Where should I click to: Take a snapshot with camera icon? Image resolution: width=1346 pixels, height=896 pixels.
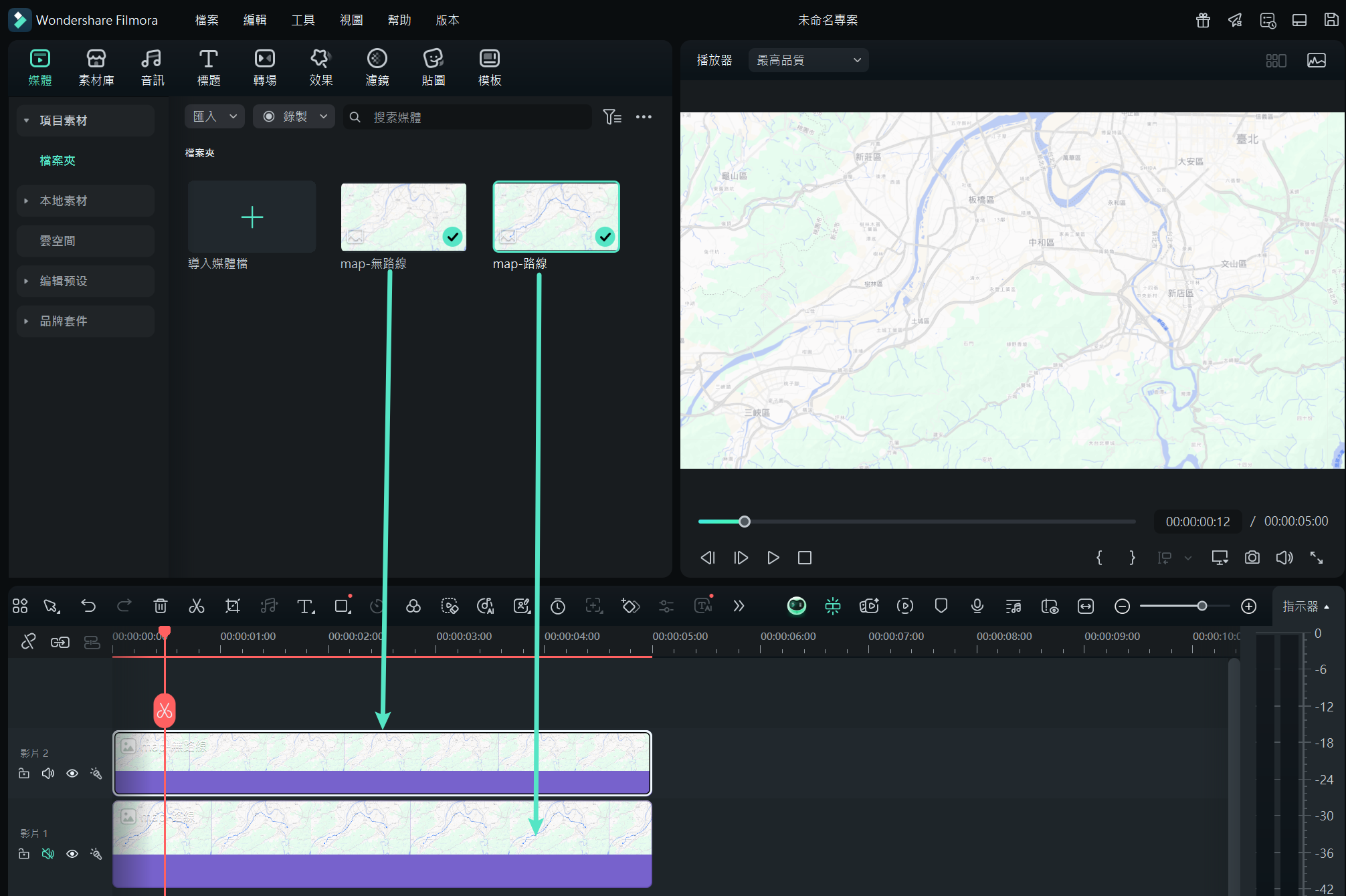tap(1252, 558)
